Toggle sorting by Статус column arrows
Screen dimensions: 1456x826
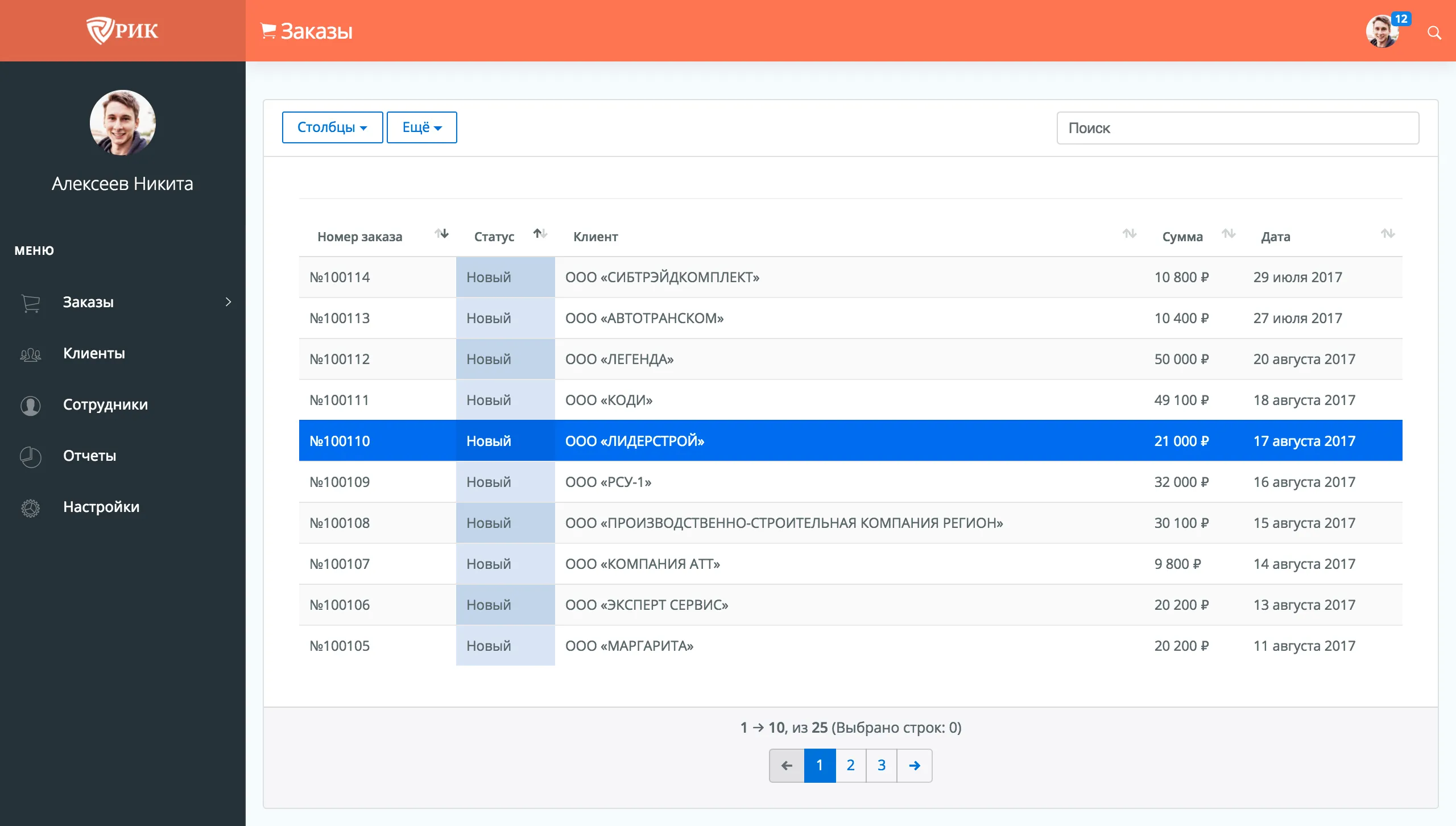tap(540, 234)
